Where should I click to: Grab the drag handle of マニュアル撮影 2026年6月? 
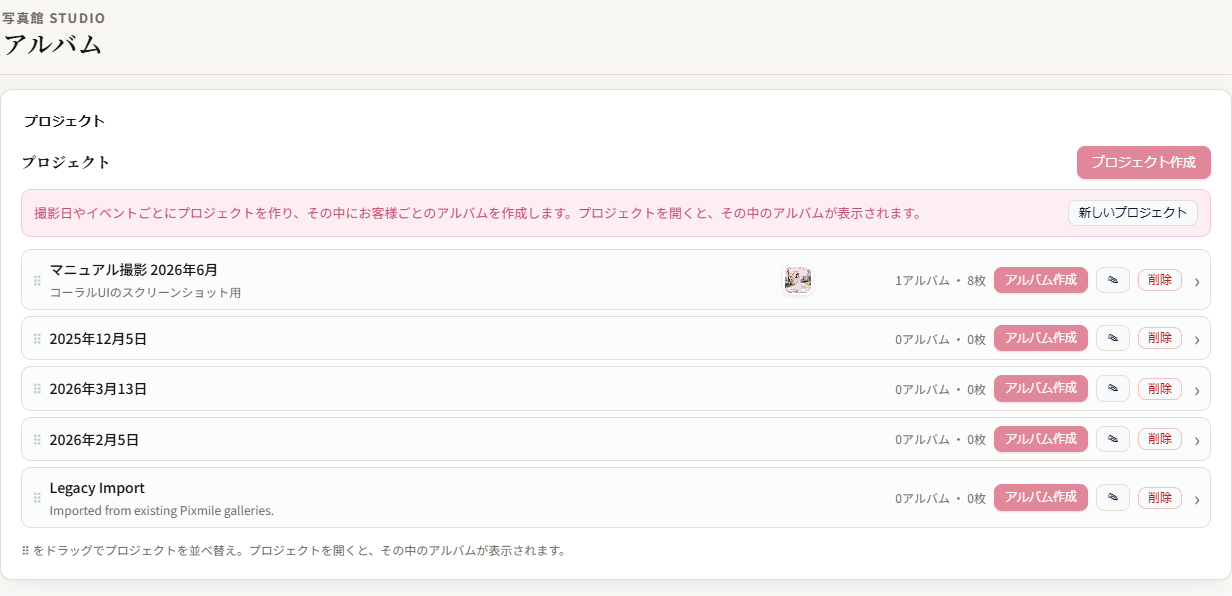pyautogui.click(x=37, y=281)
